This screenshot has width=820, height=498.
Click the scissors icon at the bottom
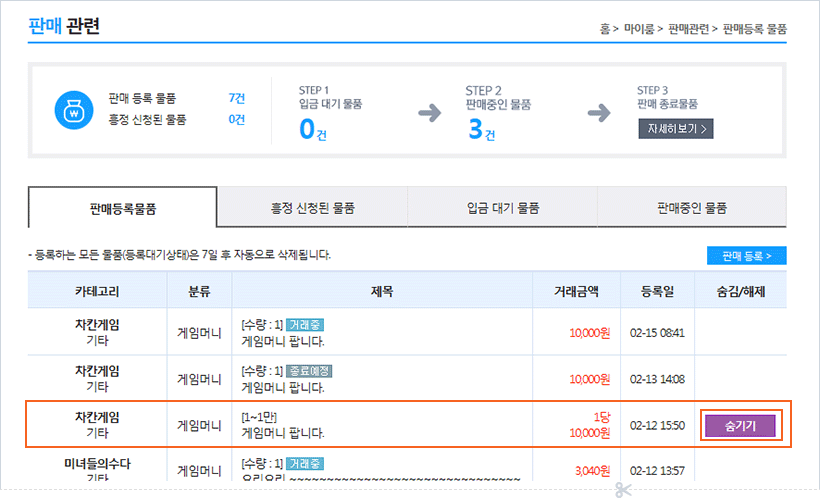tap(624, 490)
